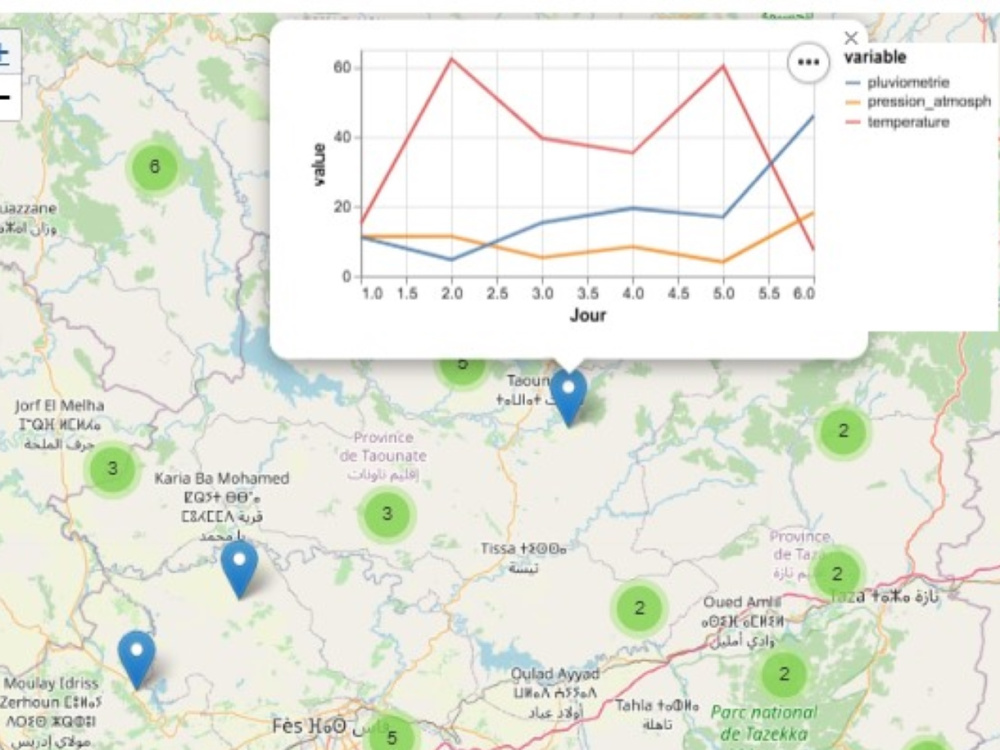Click the Tahla town label
Image resolution: width=1000 pixels, height=750 pixels.
[x=656, y=714]
